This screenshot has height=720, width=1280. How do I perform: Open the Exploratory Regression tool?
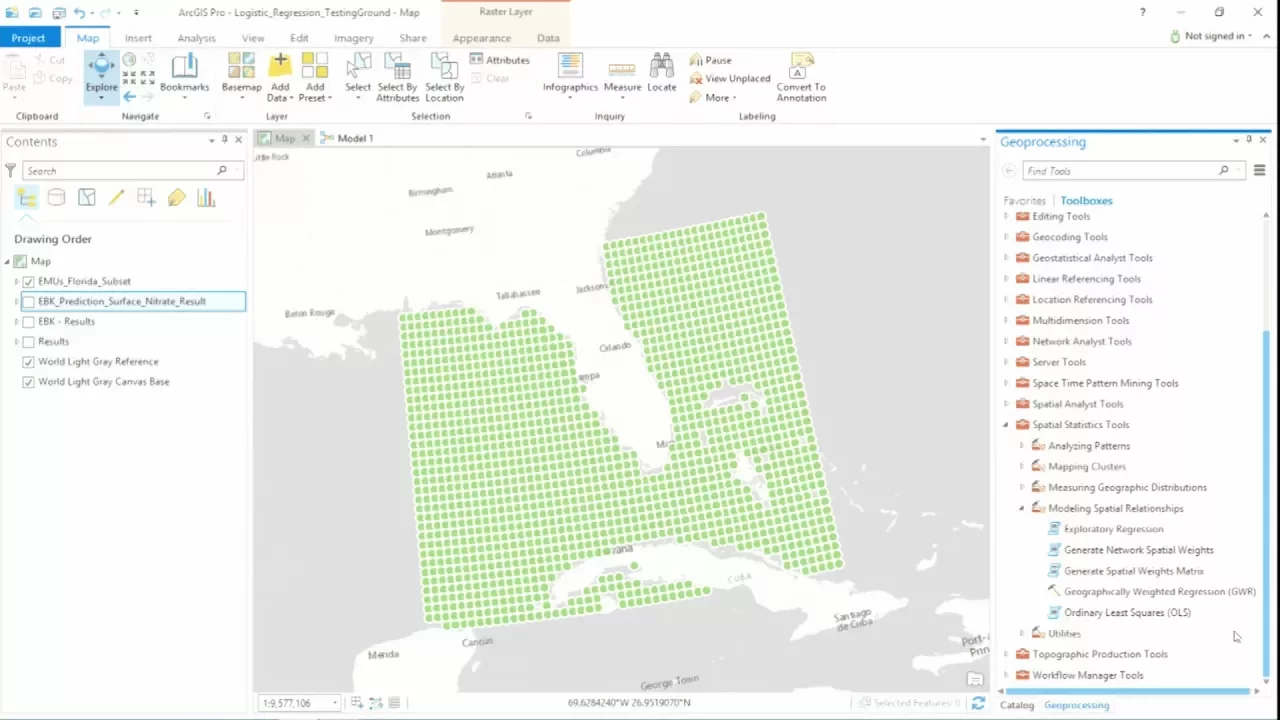pos(1113,529)
